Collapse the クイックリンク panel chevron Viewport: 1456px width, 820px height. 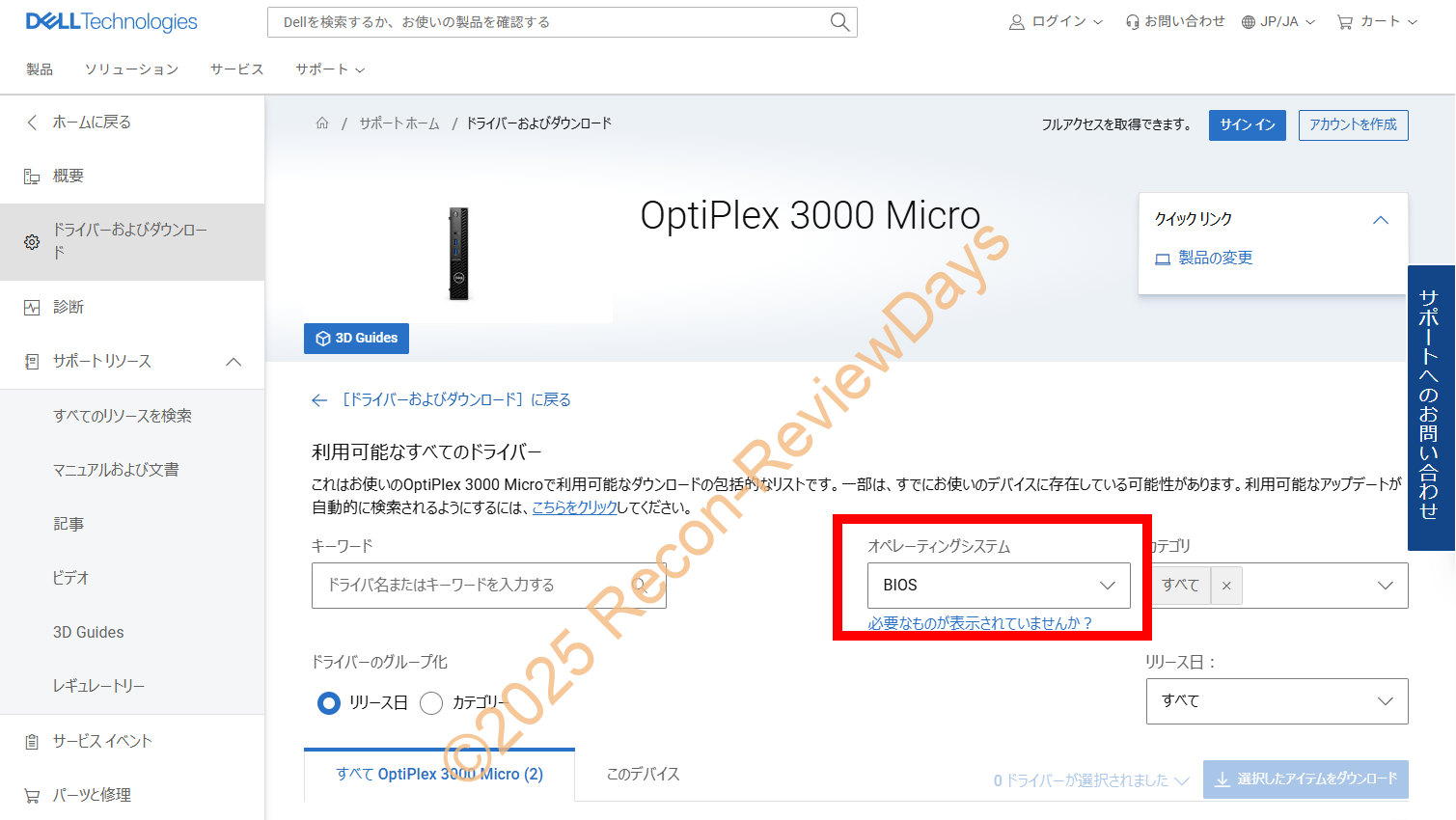point(1381,220)
